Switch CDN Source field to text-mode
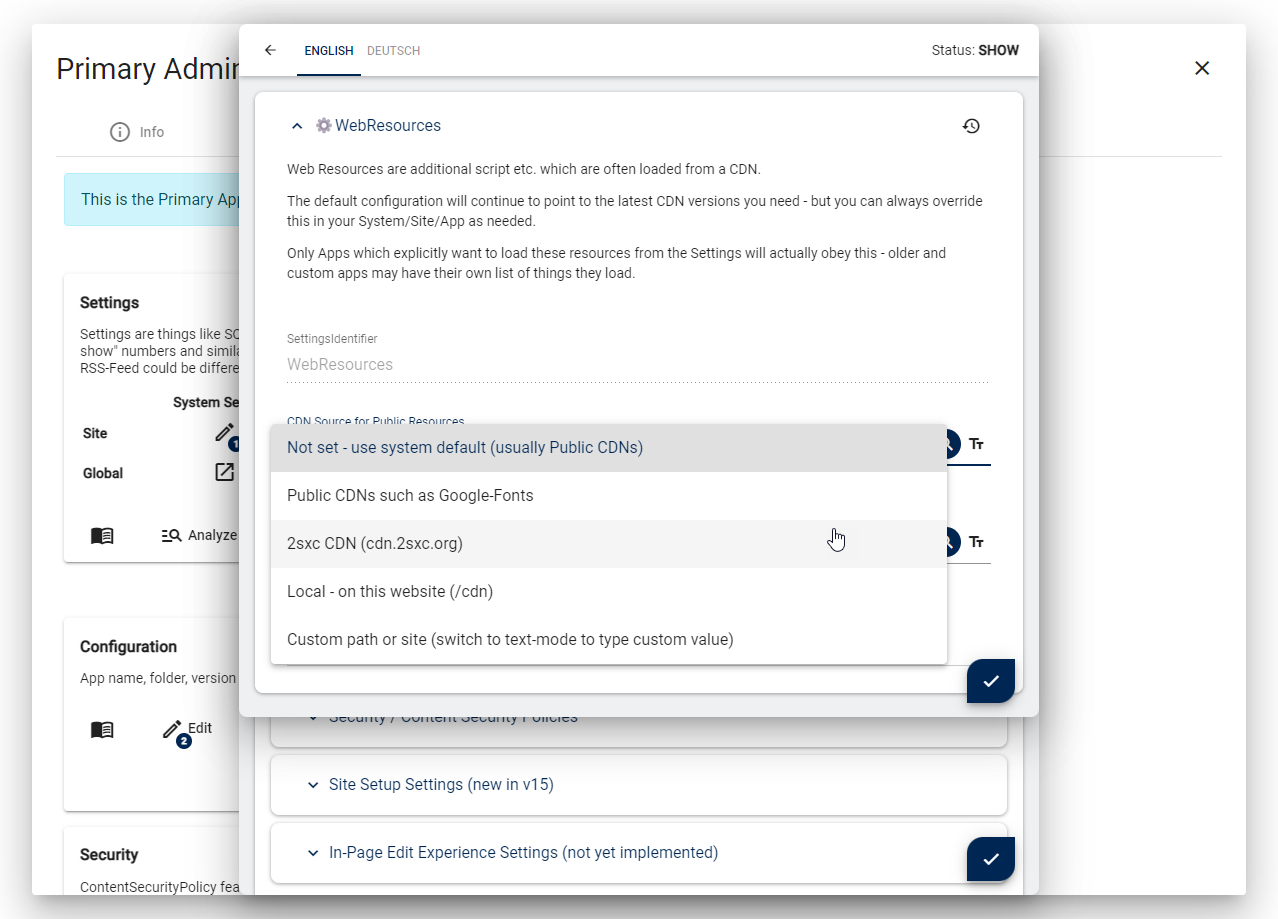The height and width of the screenshot is (919, 1278). pyautogui.click(x=976, y=443)
